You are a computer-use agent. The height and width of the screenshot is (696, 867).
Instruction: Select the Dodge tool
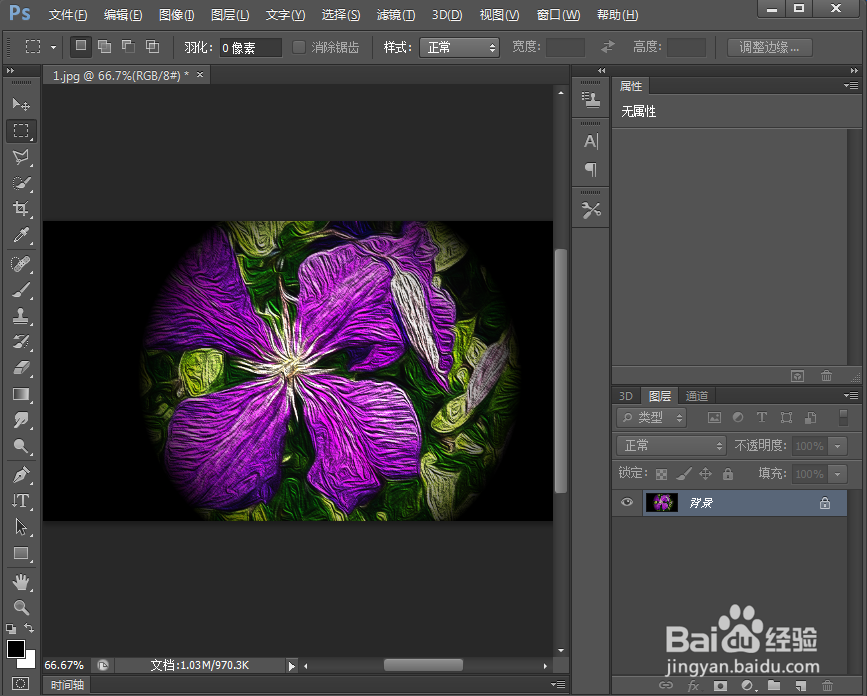(21, 446)
